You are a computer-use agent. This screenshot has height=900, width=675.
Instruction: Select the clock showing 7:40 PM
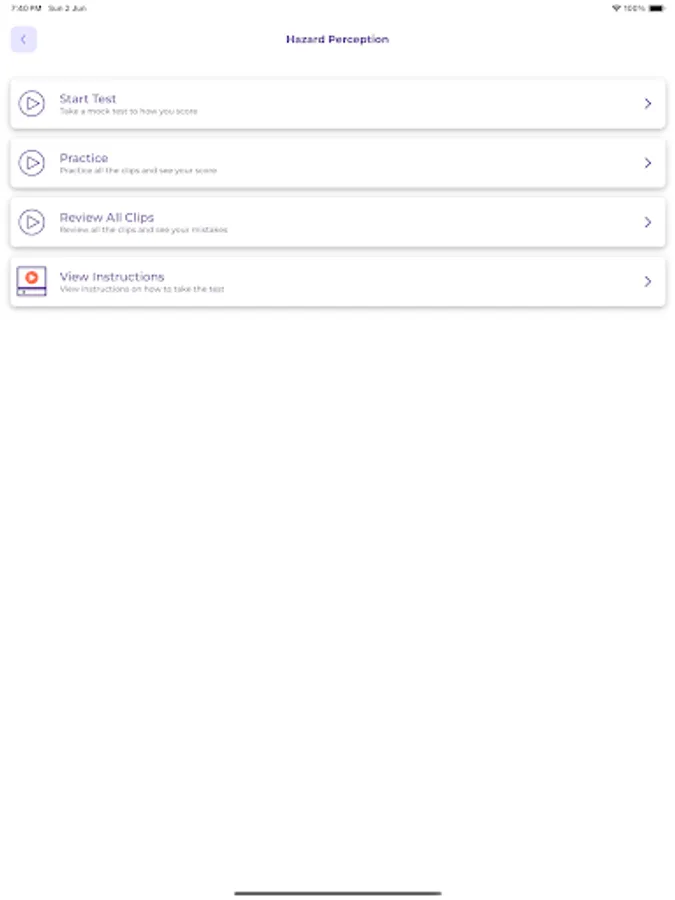click(x=18, y=7)
